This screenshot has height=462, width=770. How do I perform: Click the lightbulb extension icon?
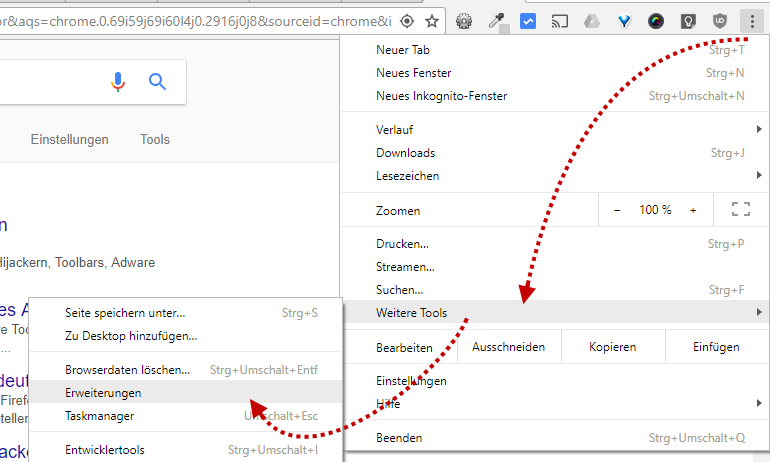[688, 21]
